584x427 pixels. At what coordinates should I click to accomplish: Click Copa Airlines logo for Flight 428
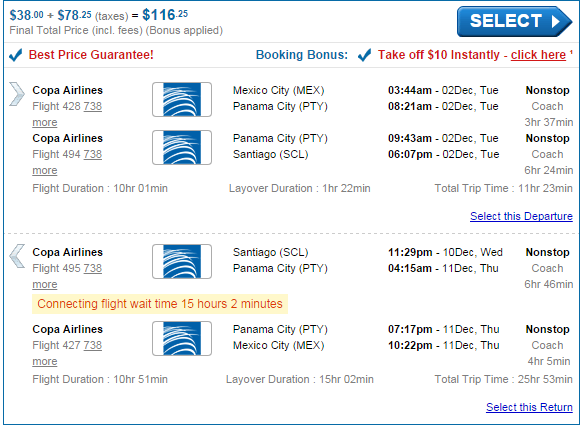pyautogui.click(x=182, y=99)
